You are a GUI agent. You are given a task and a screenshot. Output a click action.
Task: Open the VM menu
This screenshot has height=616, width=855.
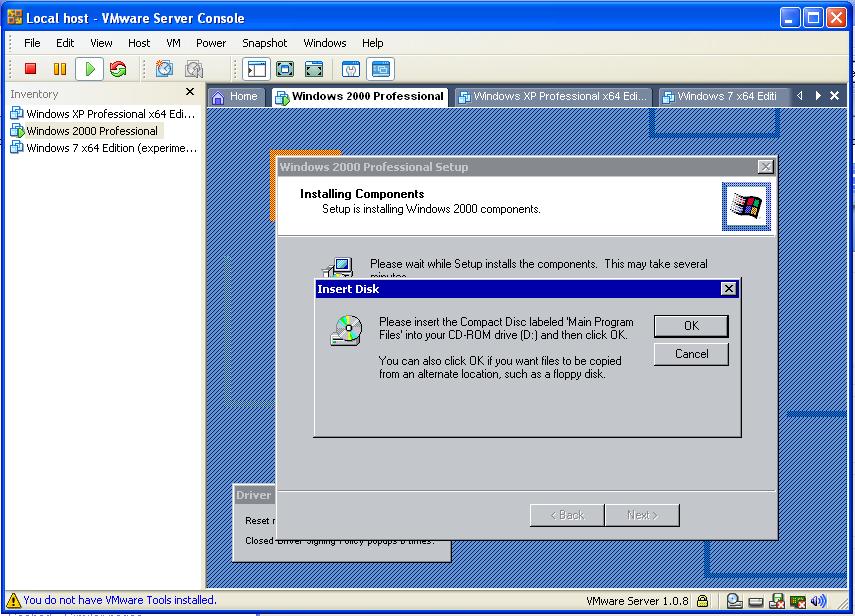(173, 43)
